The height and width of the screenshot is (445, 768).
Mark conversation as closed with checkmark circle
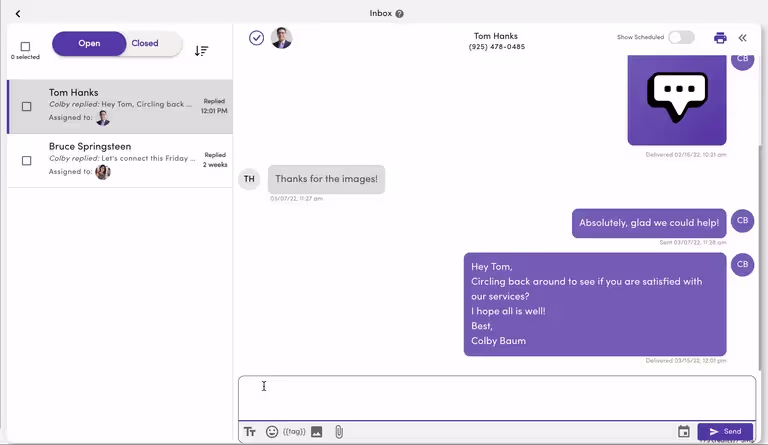(x=257, y=38)
